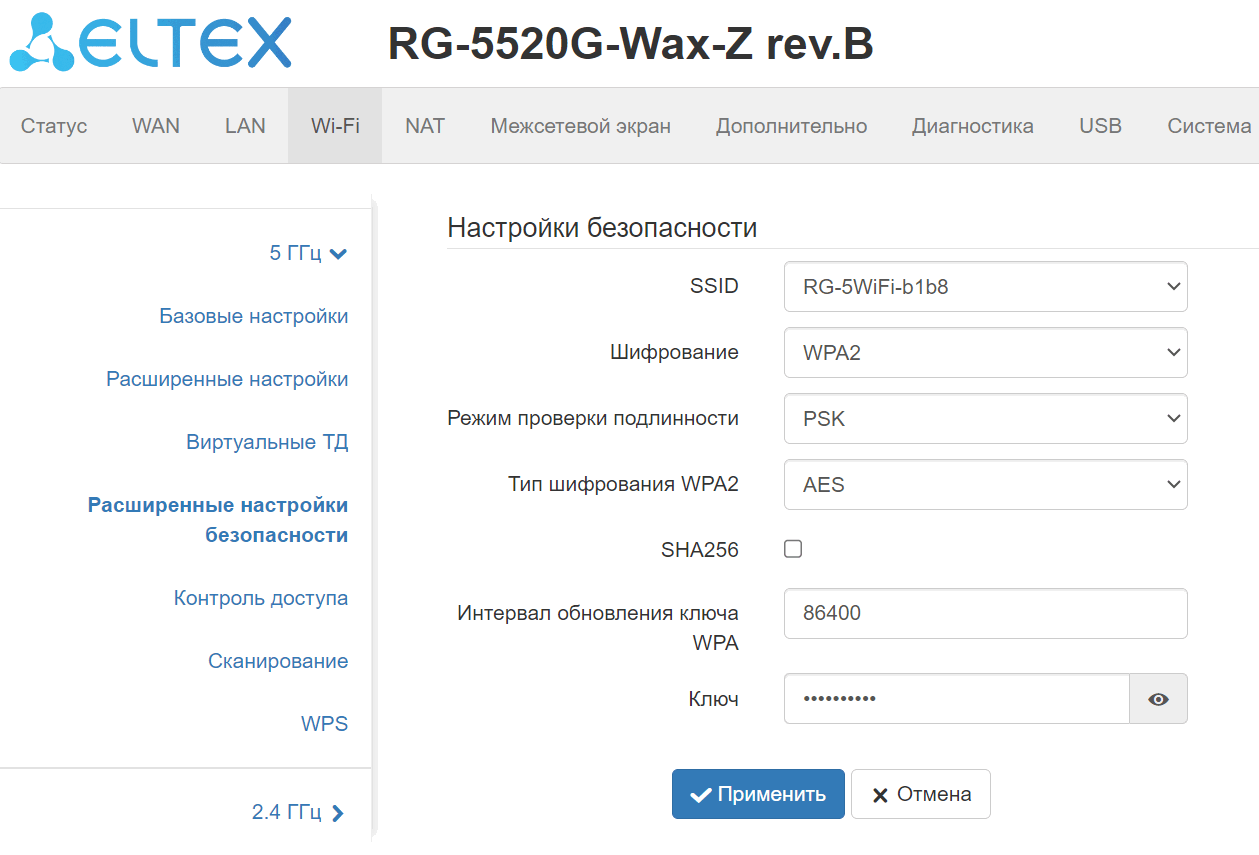Viewport: 1259px width, 855px height.
Task: Open the Шифрование dropdown set to WPA2
Action: (x=985, y=353)
